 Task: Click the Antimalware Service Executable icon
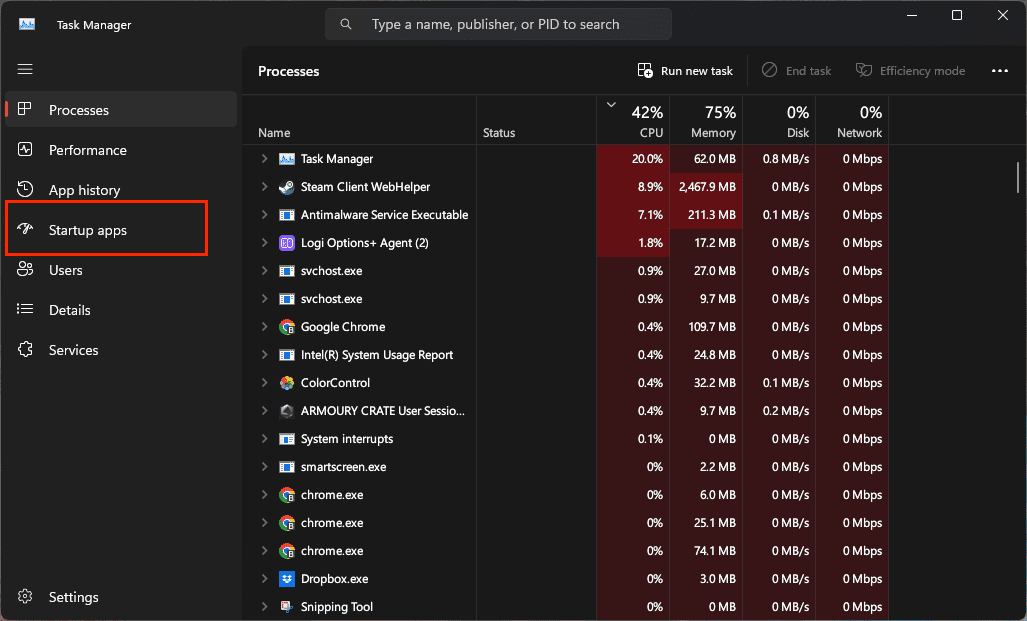coord(286,215)
